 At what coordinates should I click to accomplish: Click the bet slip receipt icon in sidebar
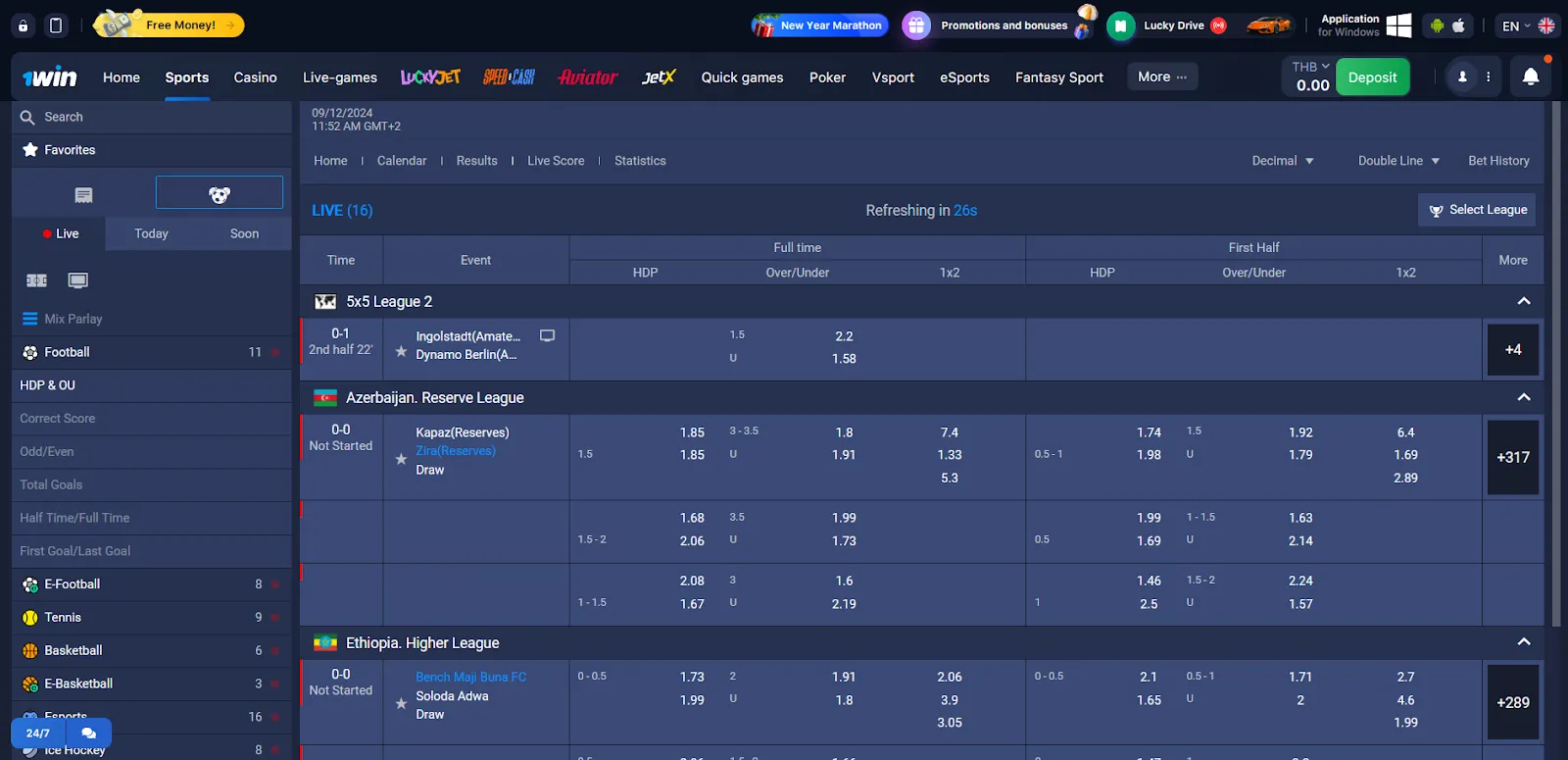coord(84,195)
